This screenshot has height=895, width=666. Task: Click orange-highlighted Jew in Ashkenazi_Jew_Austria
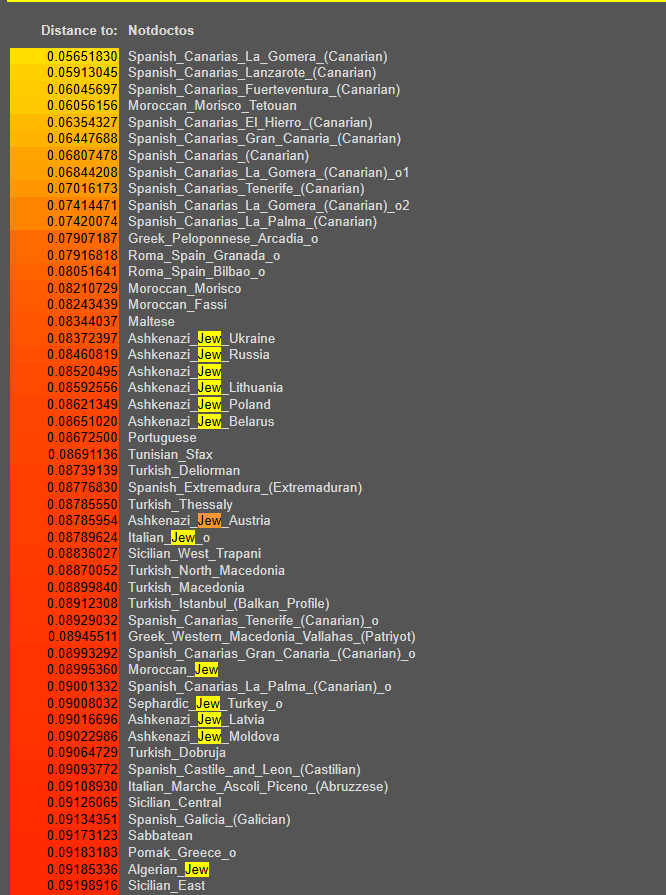pyautogui.click(x=209, y=521)
